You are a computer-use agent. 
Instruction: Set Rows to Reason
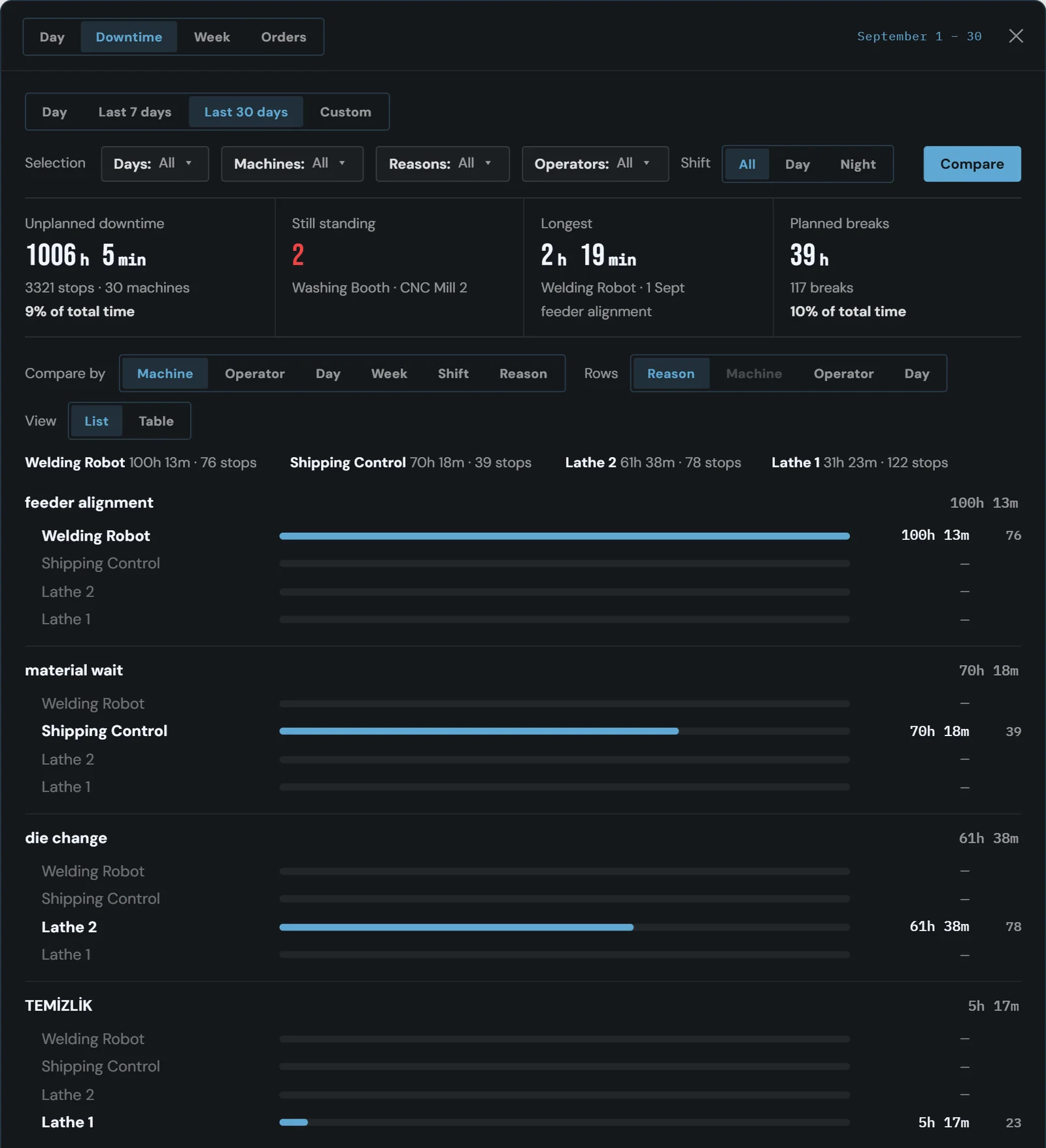click(x=671, y=373)
